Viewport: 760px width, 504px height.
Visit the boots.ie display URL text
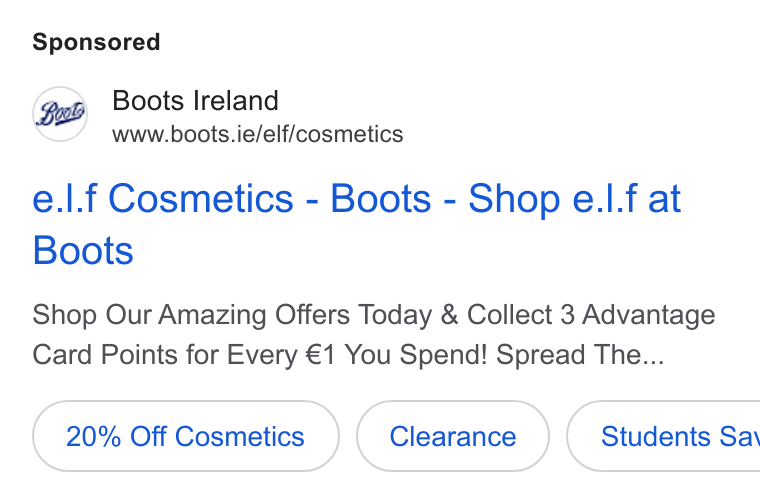coord(258,135)
